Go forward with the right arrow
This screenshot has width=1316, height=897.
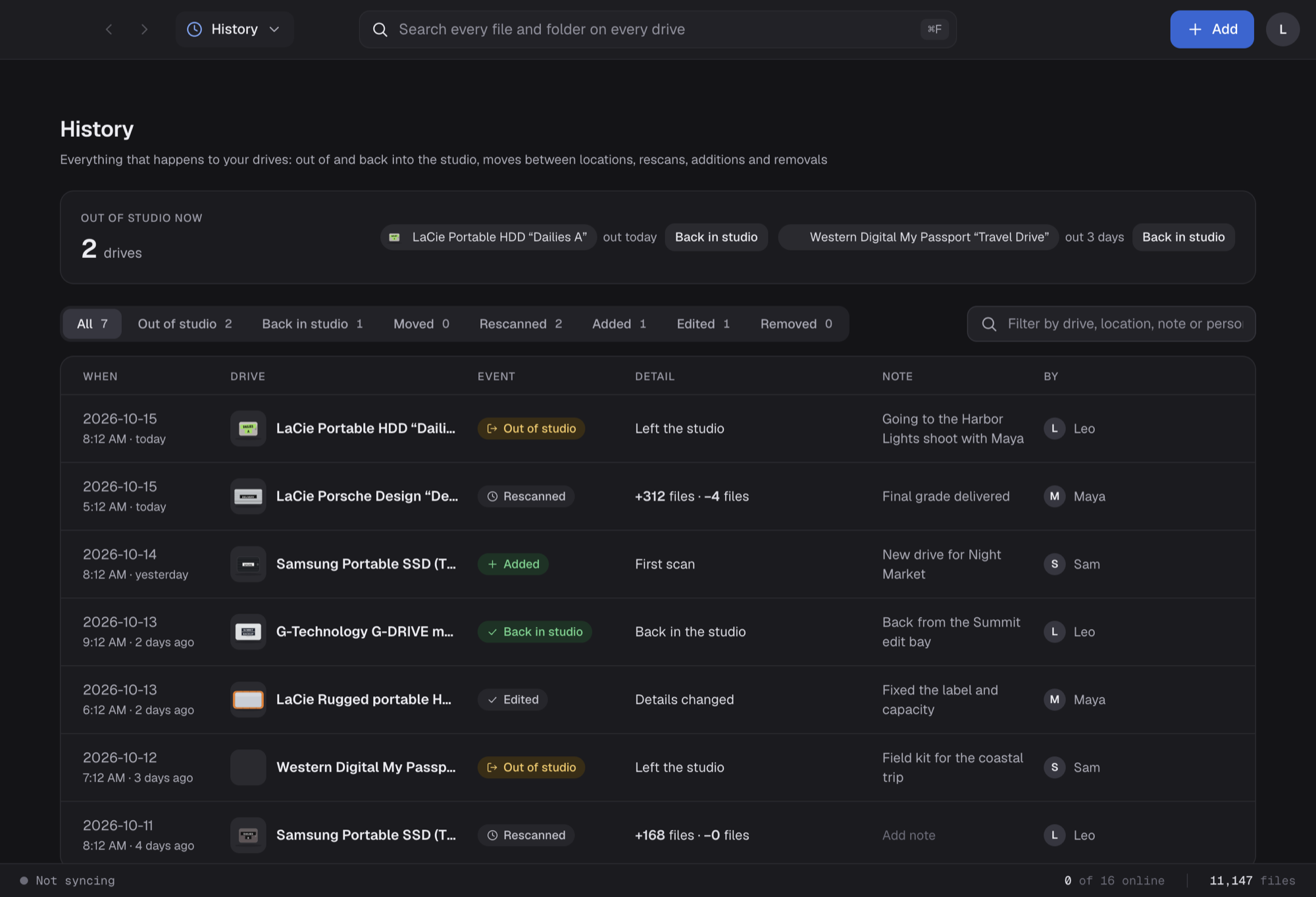[x=144, y=29]
